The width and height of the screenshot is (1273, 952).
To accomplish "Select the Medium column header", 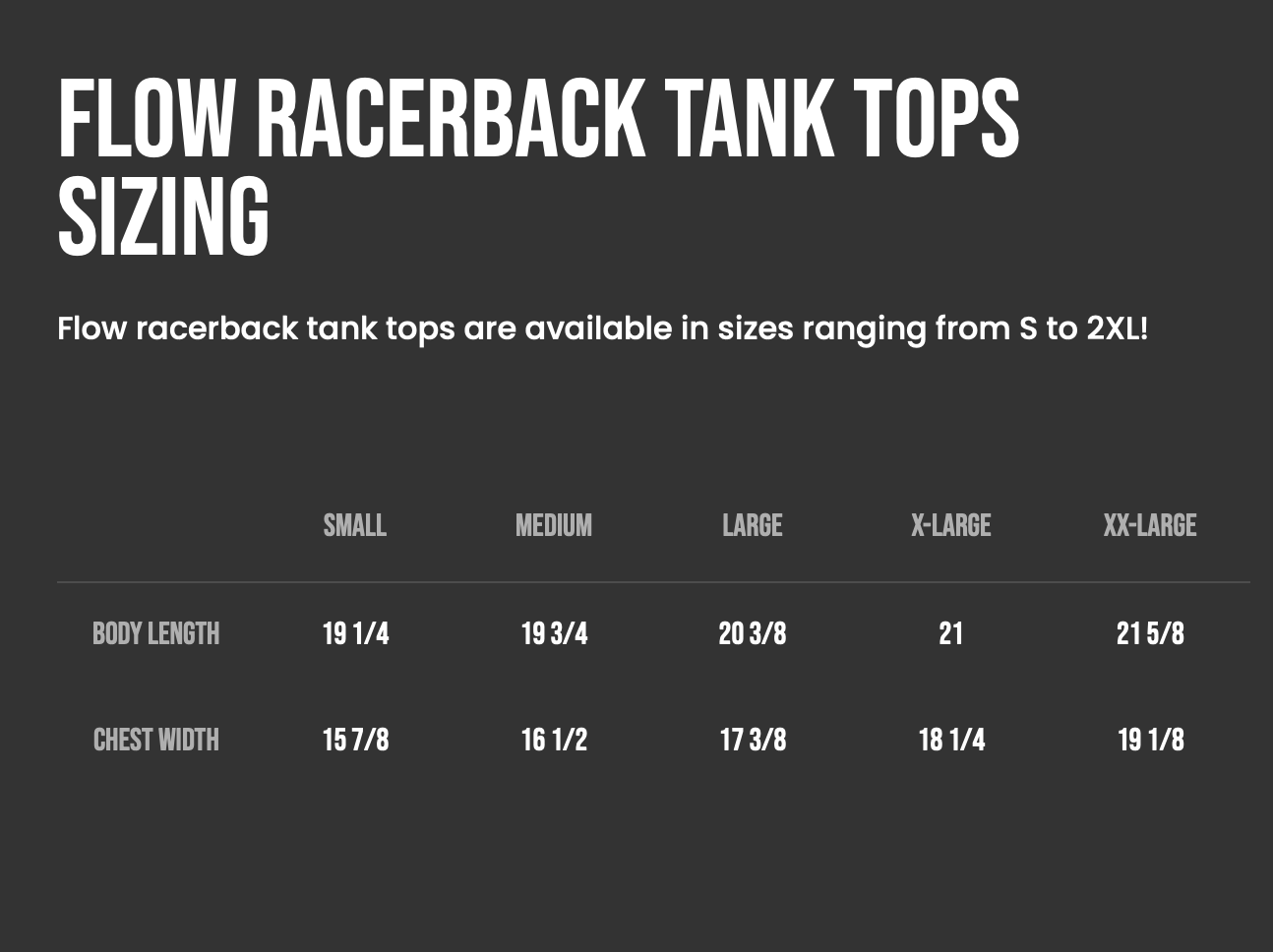I will tap(554, 526).
